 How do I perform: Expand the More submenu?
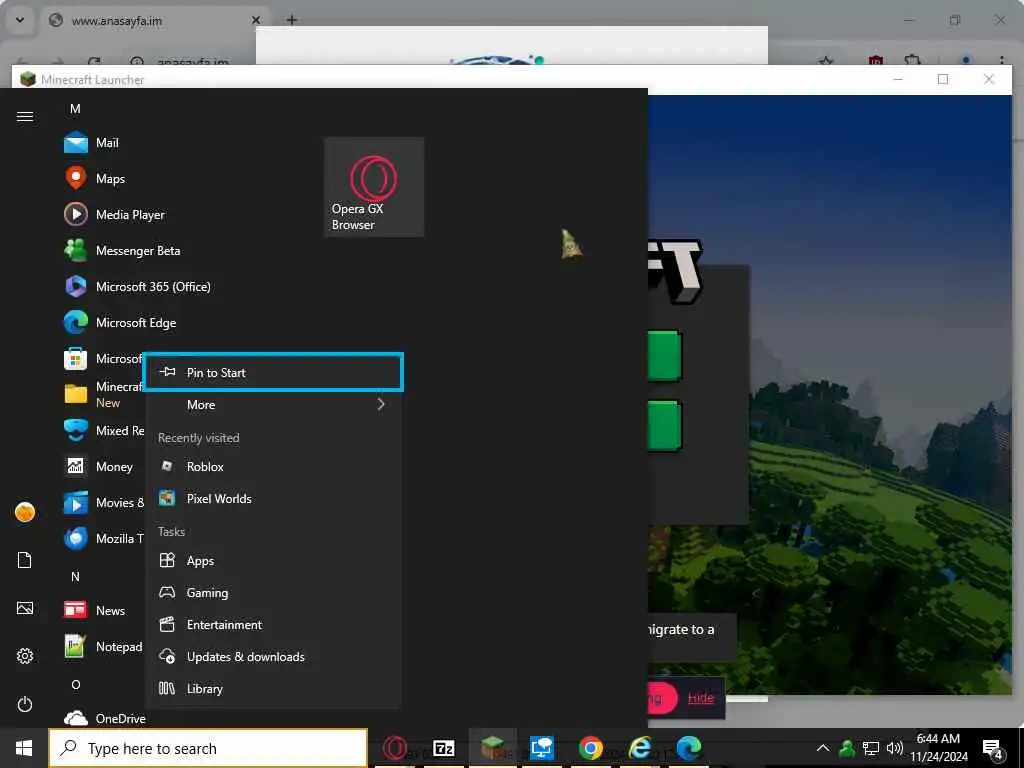coord(273,404)
